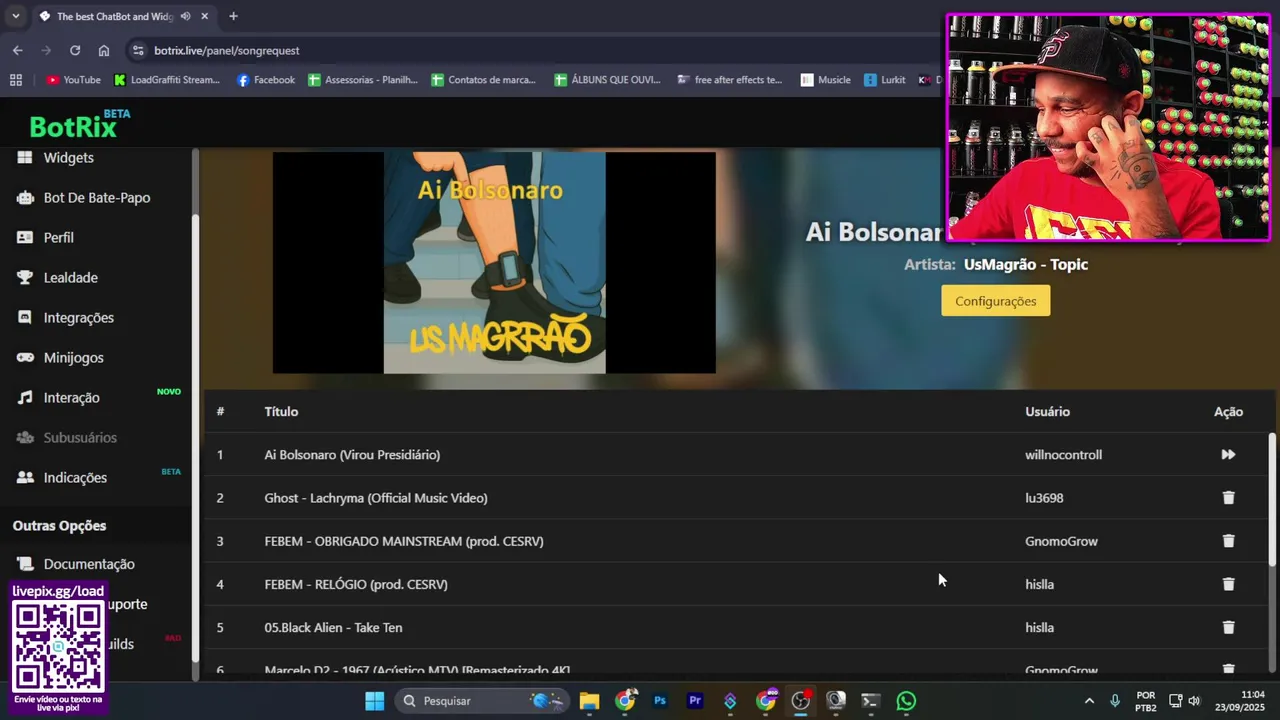
Task: Click the robot icon beside Bot De Bate-Papo
Action: tap(24, 198)
